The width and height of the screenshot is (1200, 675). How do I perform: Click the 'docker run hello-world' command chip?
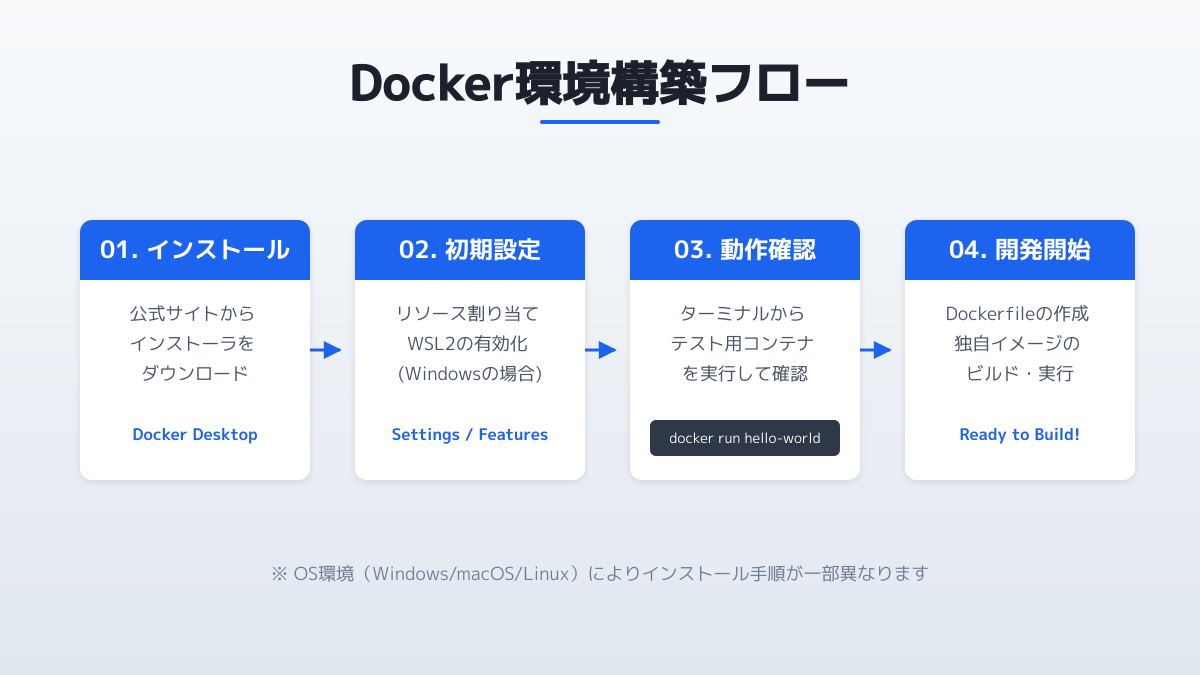click(745, 438)
